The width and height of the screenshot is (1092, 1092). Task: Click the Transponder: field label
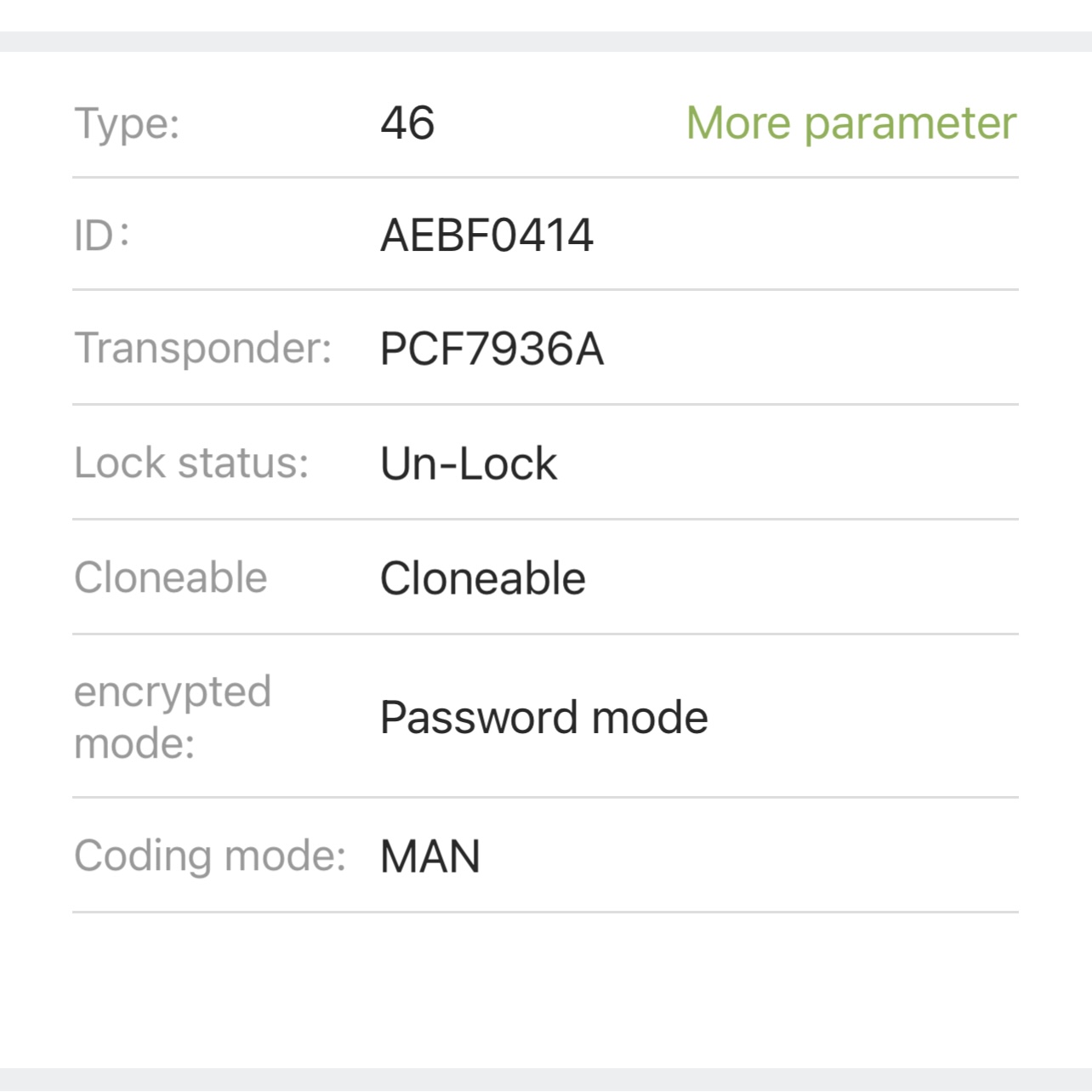click(202, 349)
